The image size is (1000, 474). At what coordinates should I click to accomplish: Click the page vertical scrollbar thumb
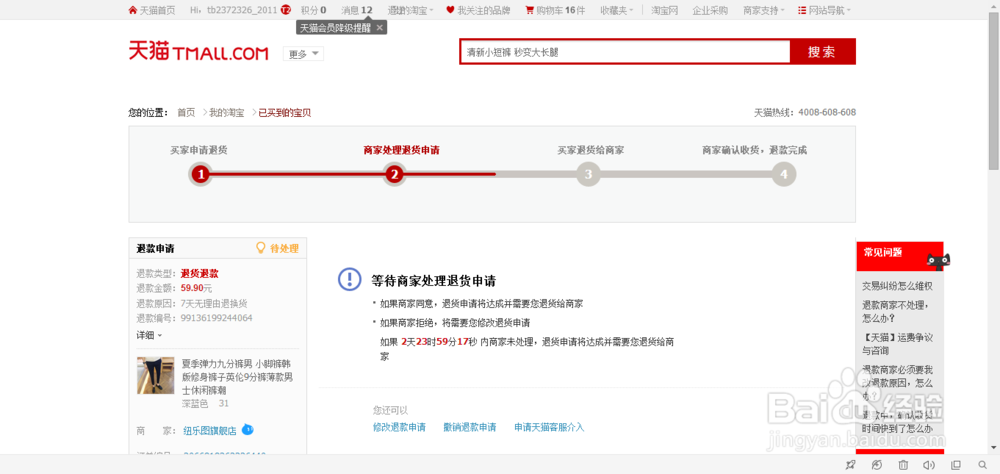[x=994, y=93]
